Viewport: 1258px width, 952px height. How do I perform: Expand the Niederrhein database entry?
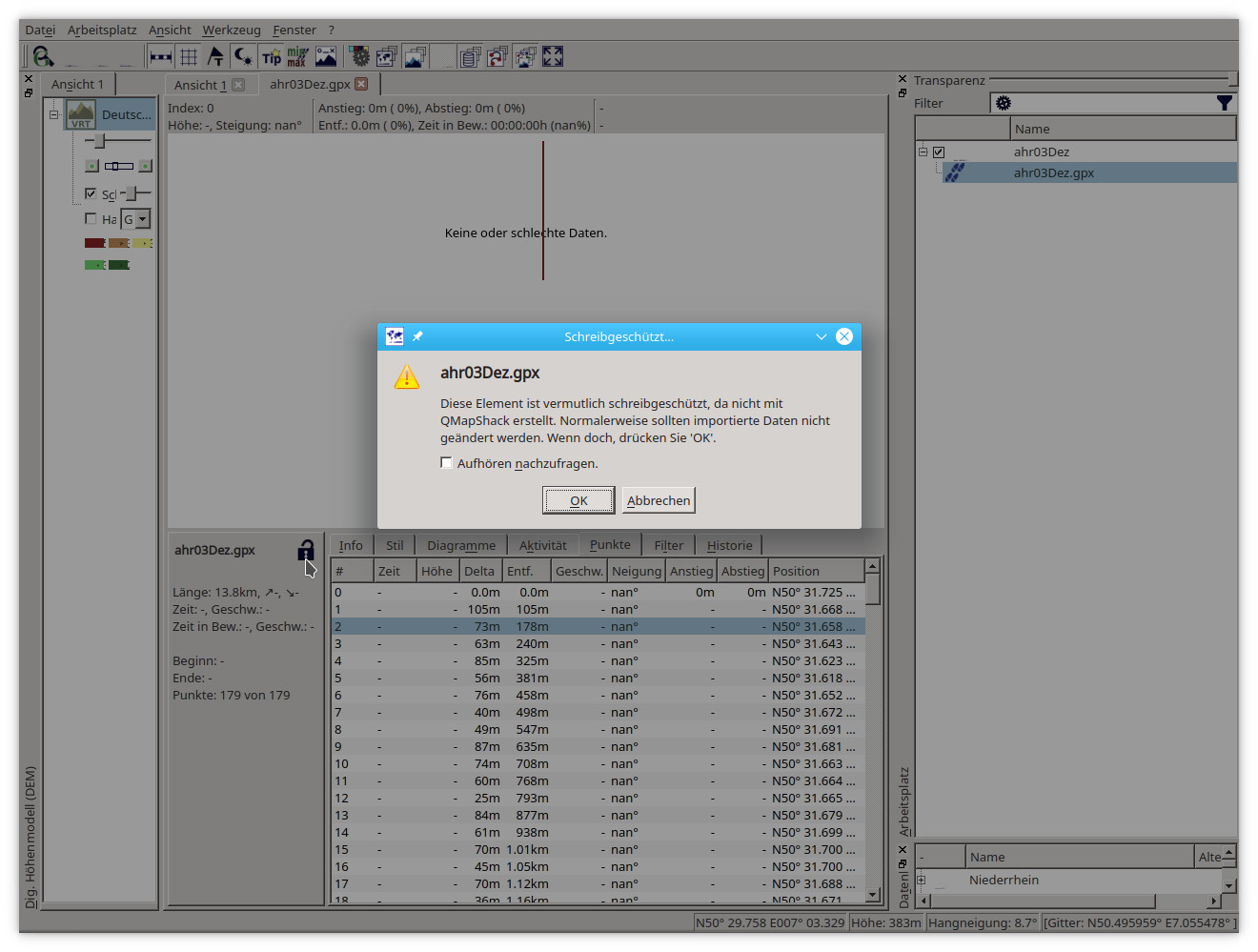[922, 880]
